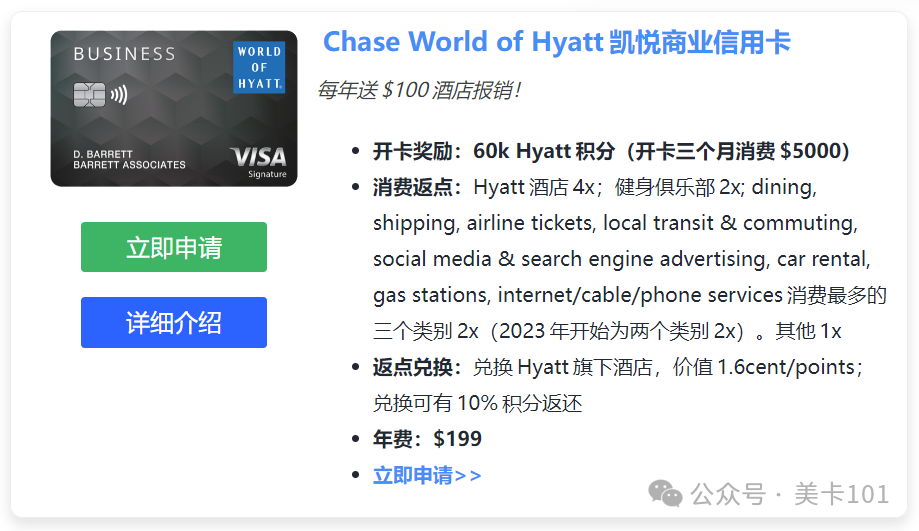Click the VISA Signature logo on card
This screenshot has width=919, height=531.
tap(258, 161)
